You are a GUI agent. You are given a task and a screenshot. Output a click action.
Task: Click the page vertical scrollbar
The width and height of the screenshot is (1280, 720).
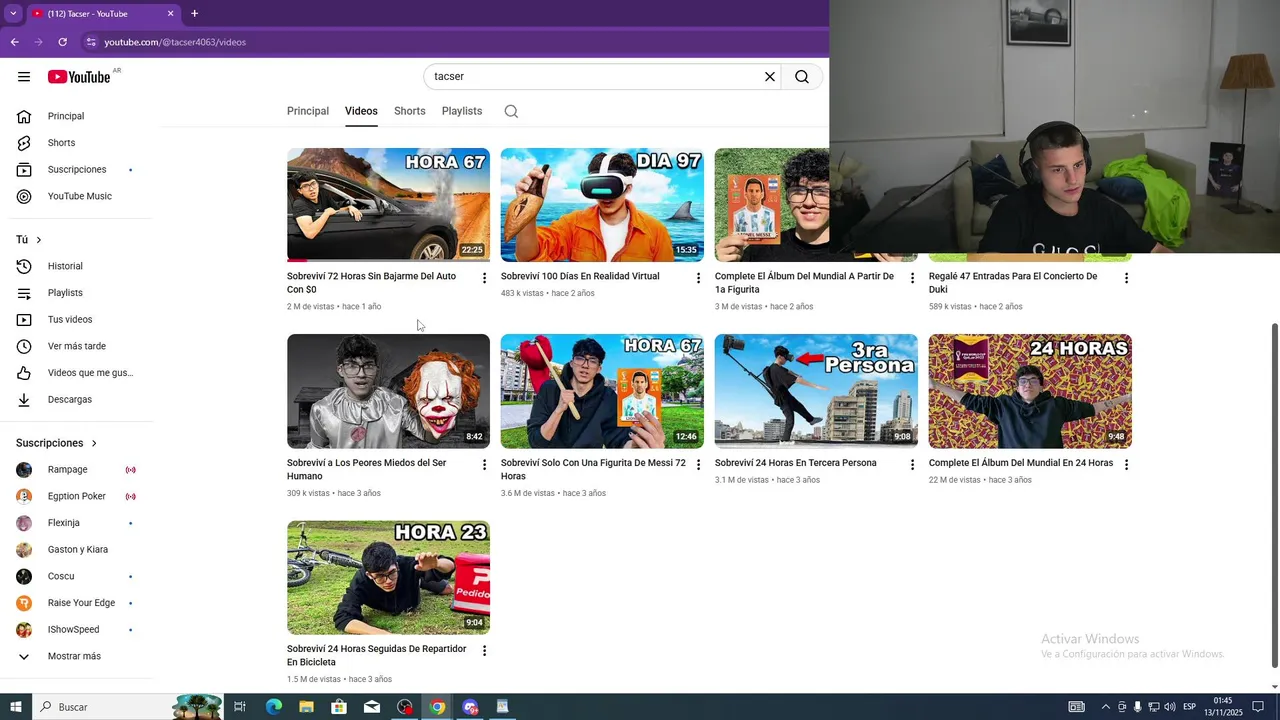(x=1274, y=495)
